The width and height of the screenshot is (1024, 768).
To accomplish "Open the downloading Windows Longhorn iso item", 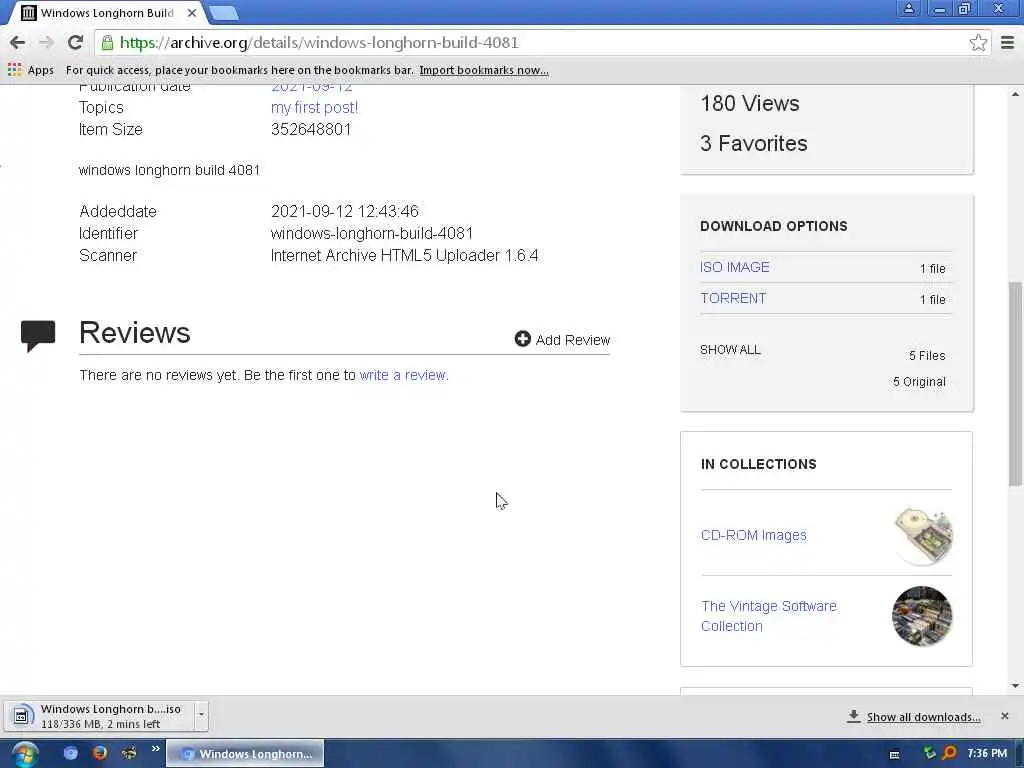I will [x=99, y=716].
